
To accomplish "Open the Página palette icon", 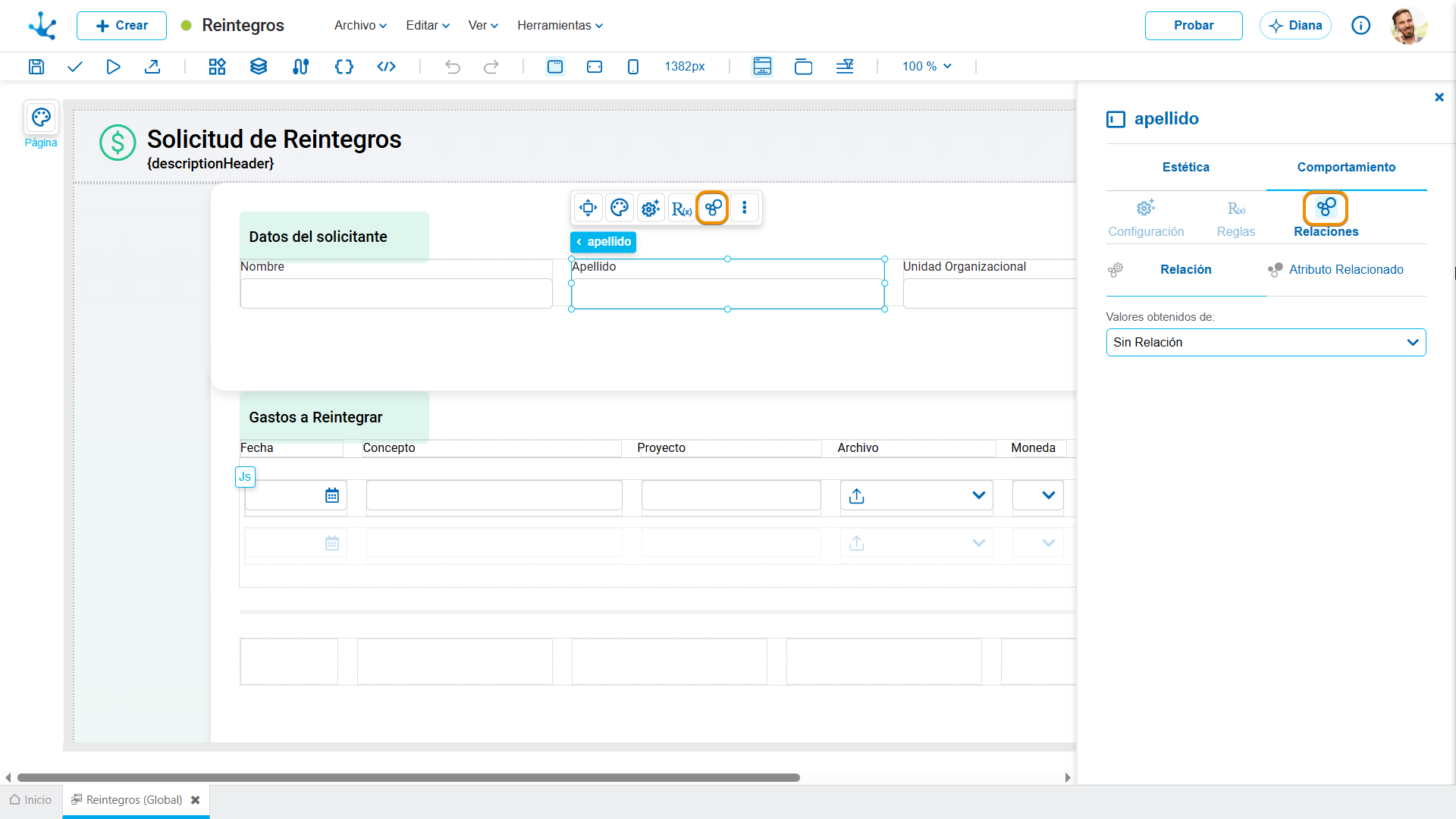I will (x=41, y=118).
